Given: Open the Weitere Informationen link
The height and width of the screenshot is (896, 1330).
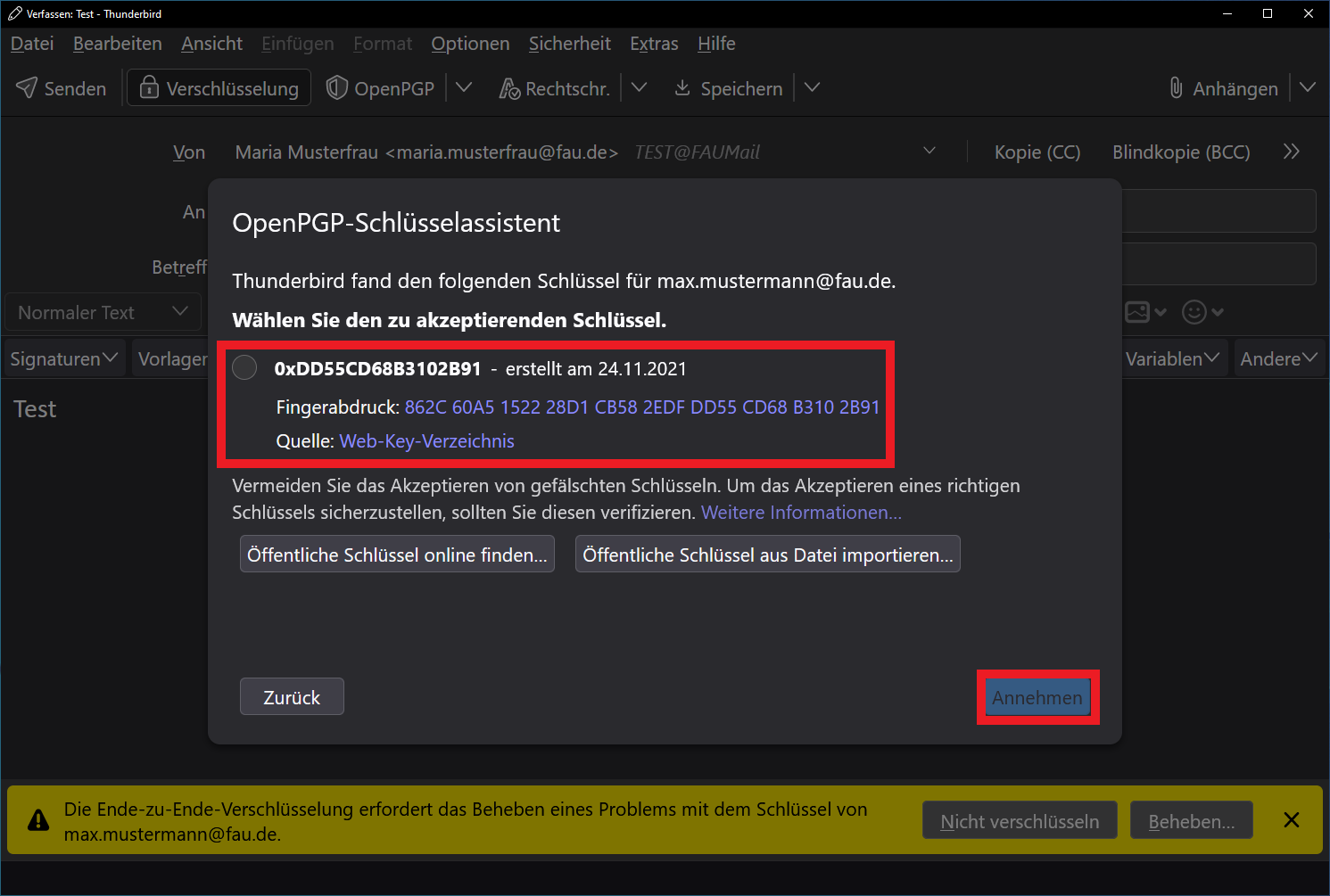Looking at the screenshot, I should pyautogui.click(x=801, y=513).
